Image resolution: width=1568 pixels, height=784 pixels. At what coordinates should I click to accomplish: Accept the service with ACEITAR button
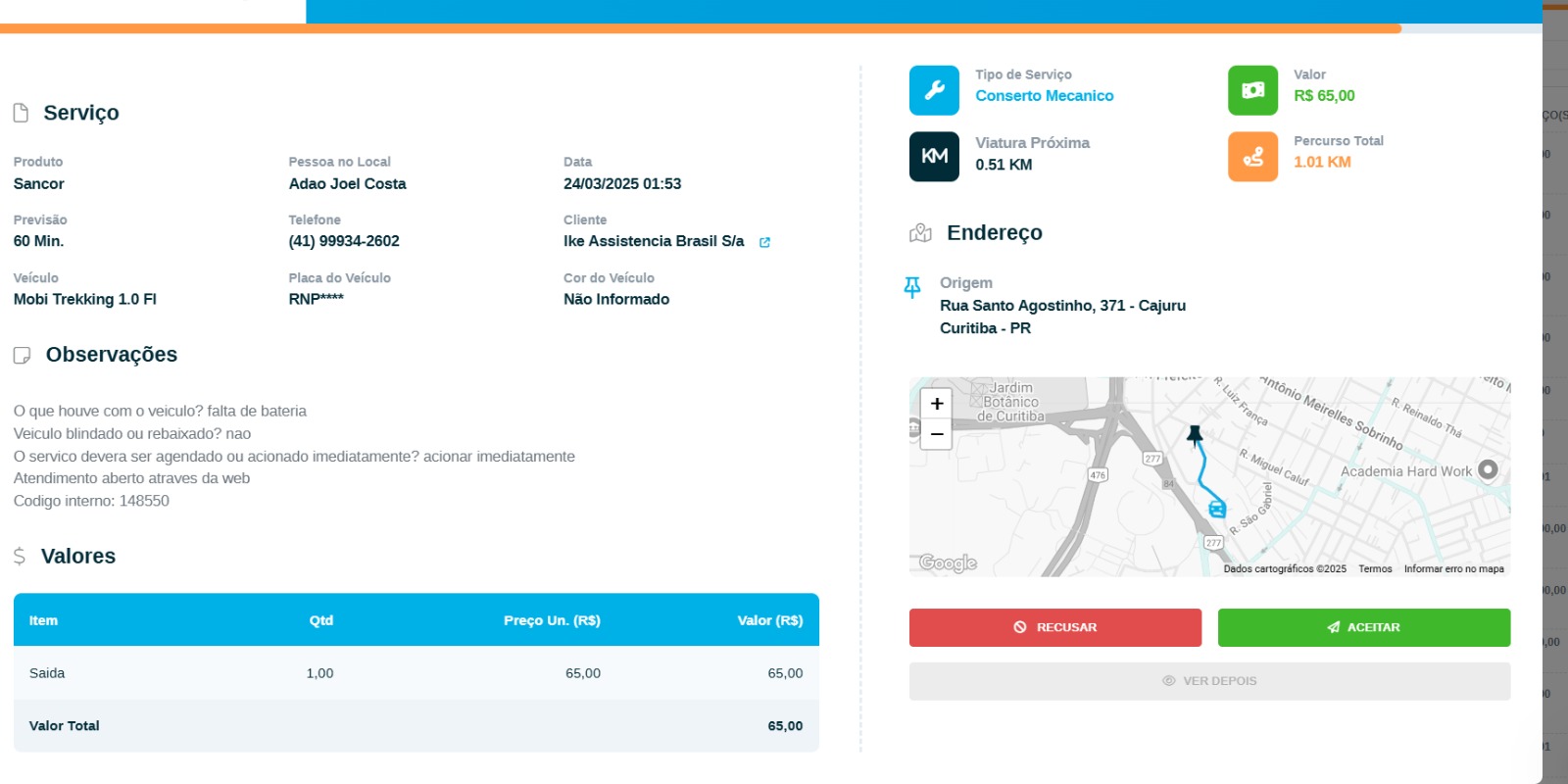click(1363, 627)
